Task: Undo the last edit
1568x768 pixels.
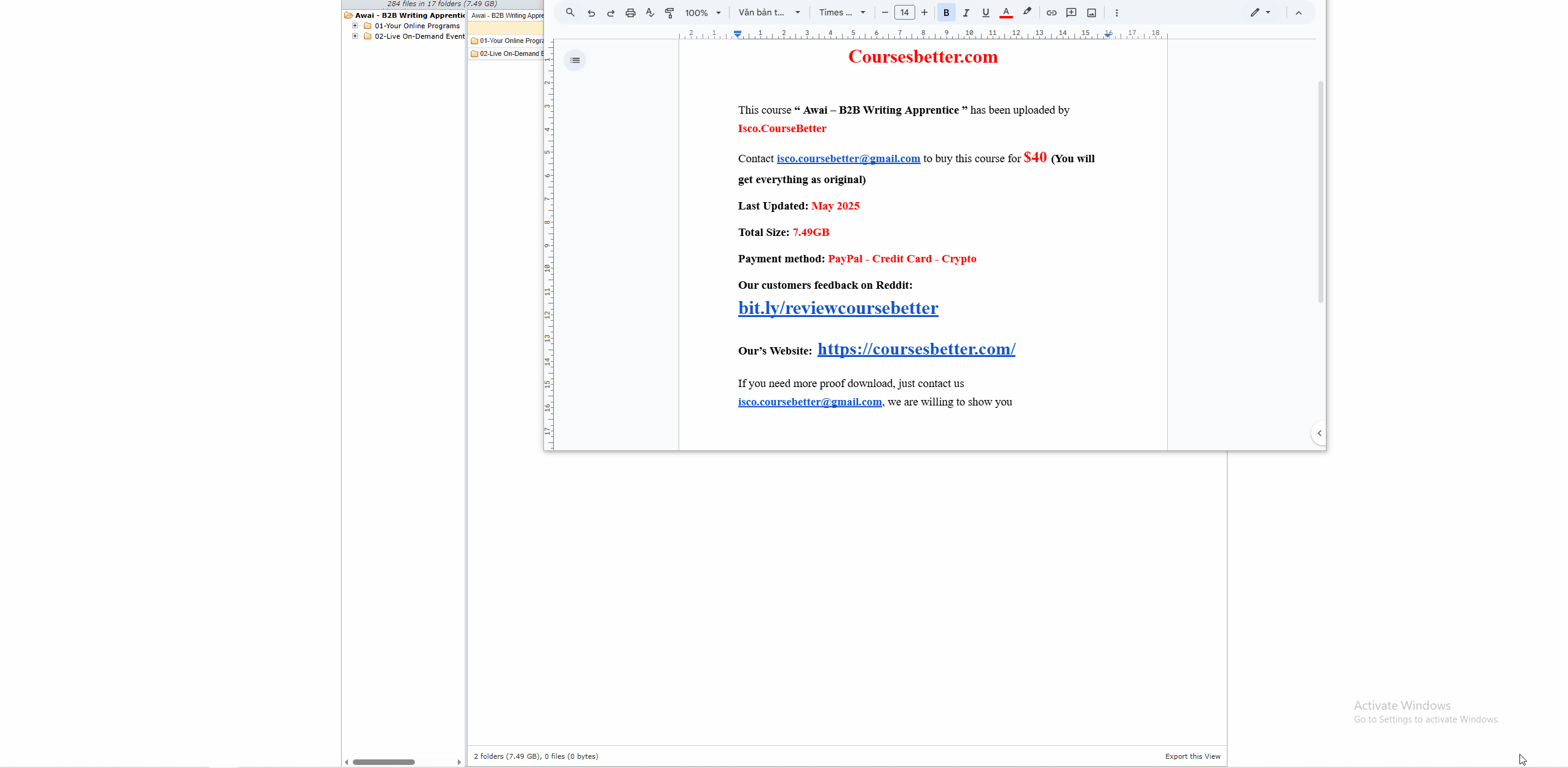Action: 591,12
